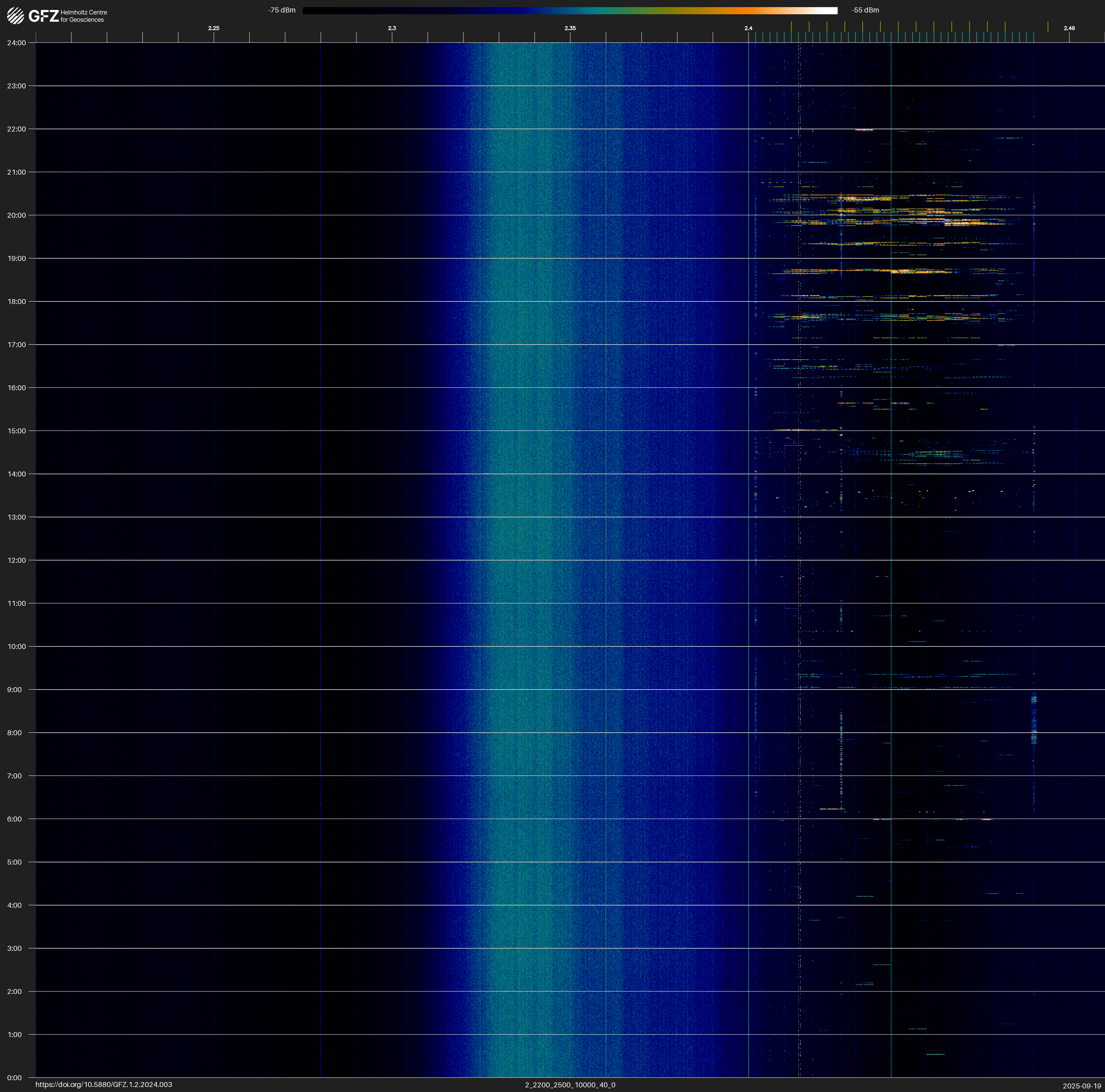Click the Helmholtz Centre for Geosciences text

[83, 16]
